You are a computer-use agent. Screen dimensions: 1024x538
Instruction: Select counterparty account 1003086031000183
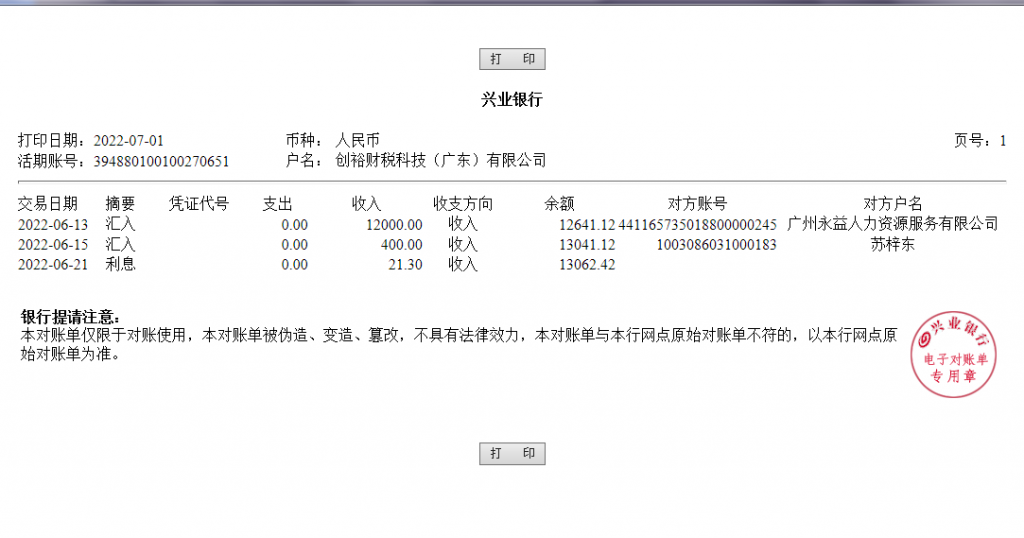(x=716, y=245)
